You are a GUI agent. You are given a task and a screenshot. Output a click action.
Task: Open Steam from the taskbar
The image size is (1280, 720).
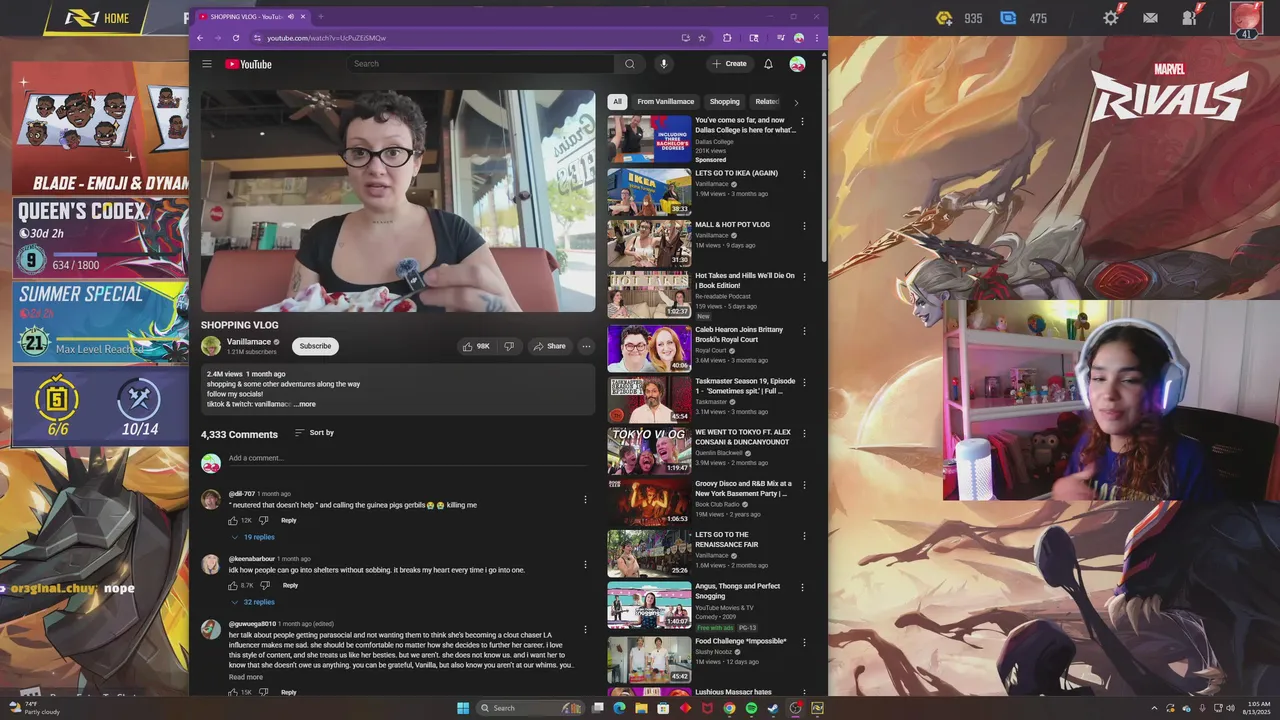click(773, 708)
